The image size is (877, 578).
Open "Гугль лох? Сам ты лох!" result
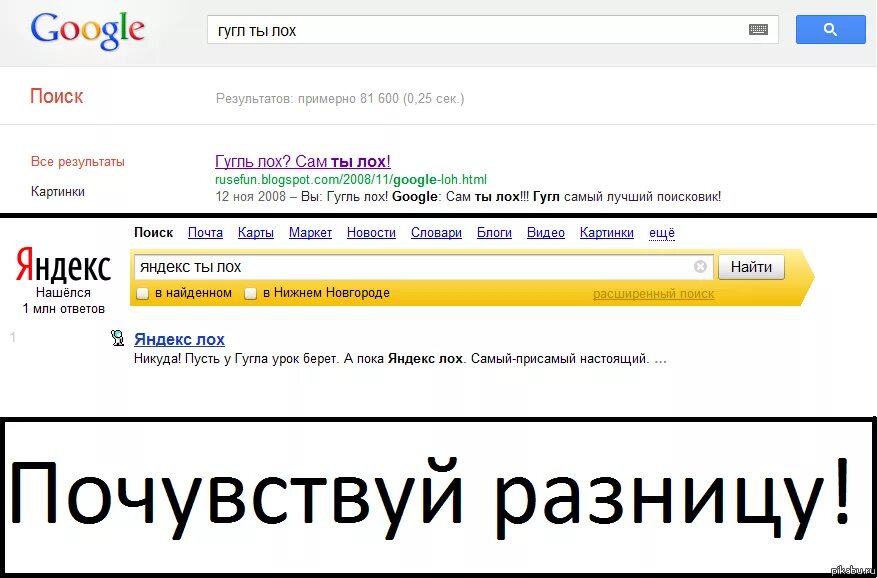pyautogui.click(x=303, y=162)
